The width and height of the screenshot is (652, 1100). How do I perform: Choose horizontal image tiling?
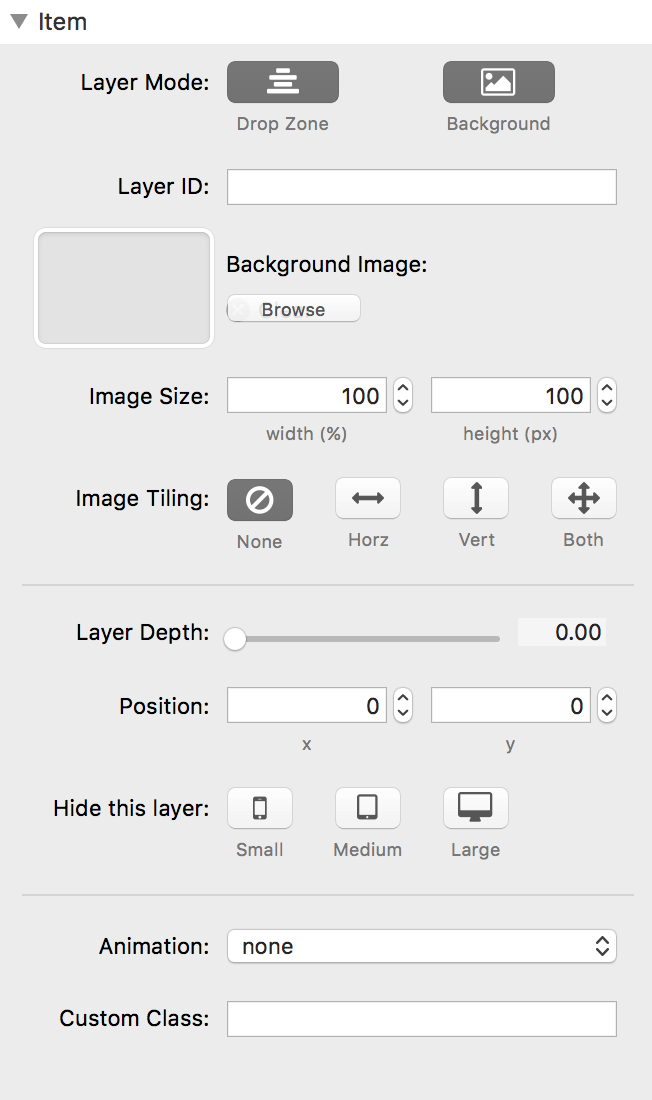click(368, 498)
